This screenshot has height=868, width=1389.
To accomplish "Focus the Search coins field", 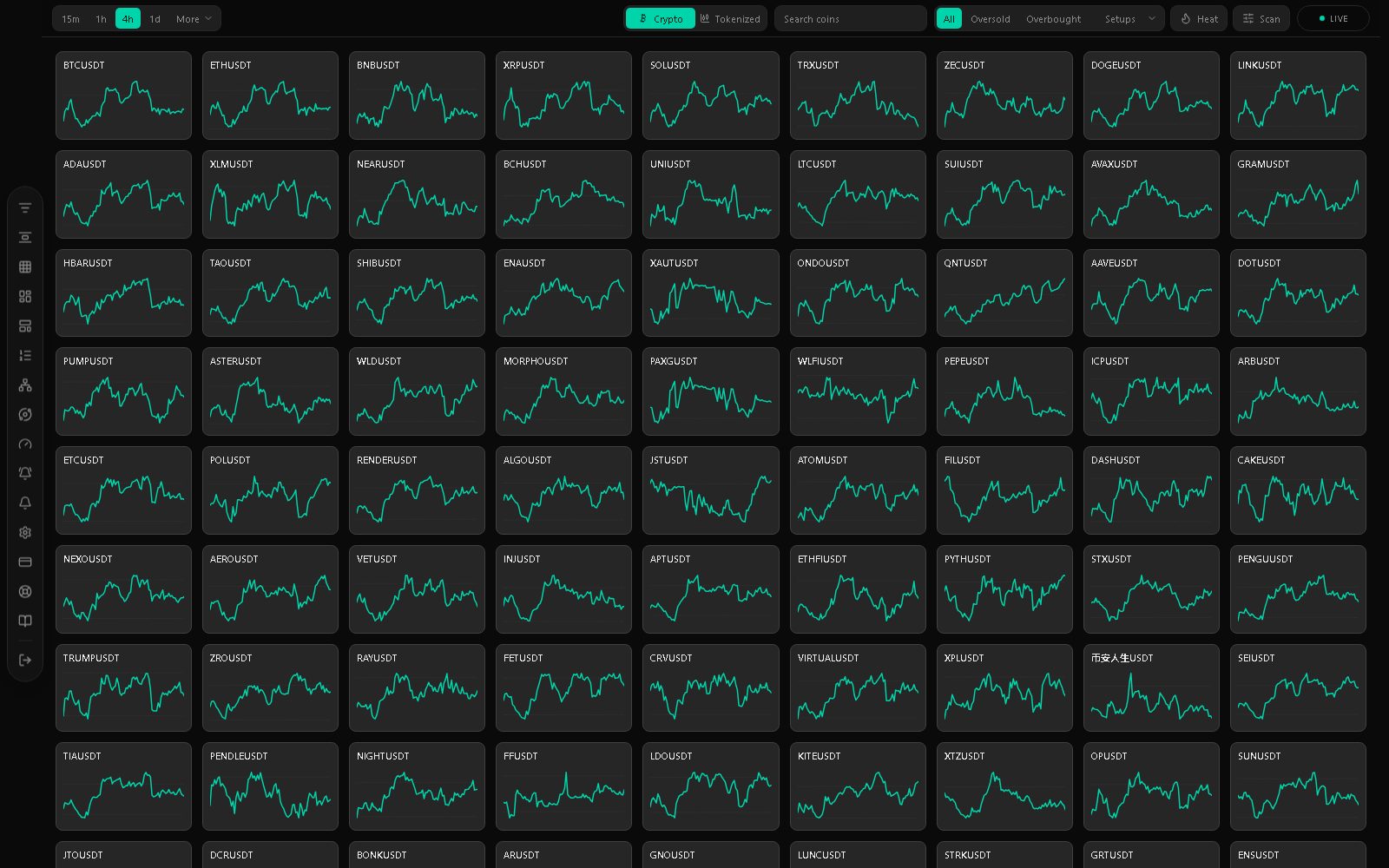I will click(851, 19).
